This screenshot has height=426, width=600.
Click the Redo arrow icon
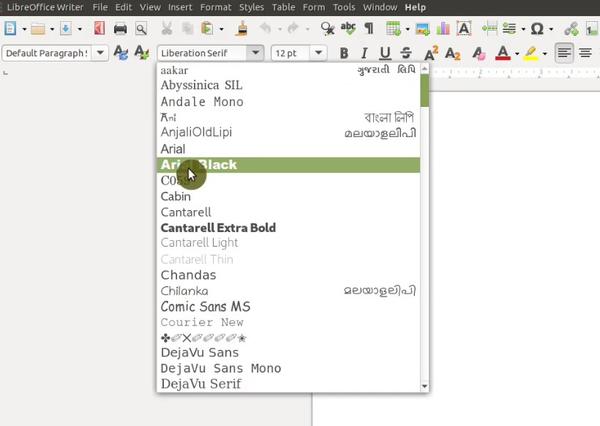coord(293,29)
